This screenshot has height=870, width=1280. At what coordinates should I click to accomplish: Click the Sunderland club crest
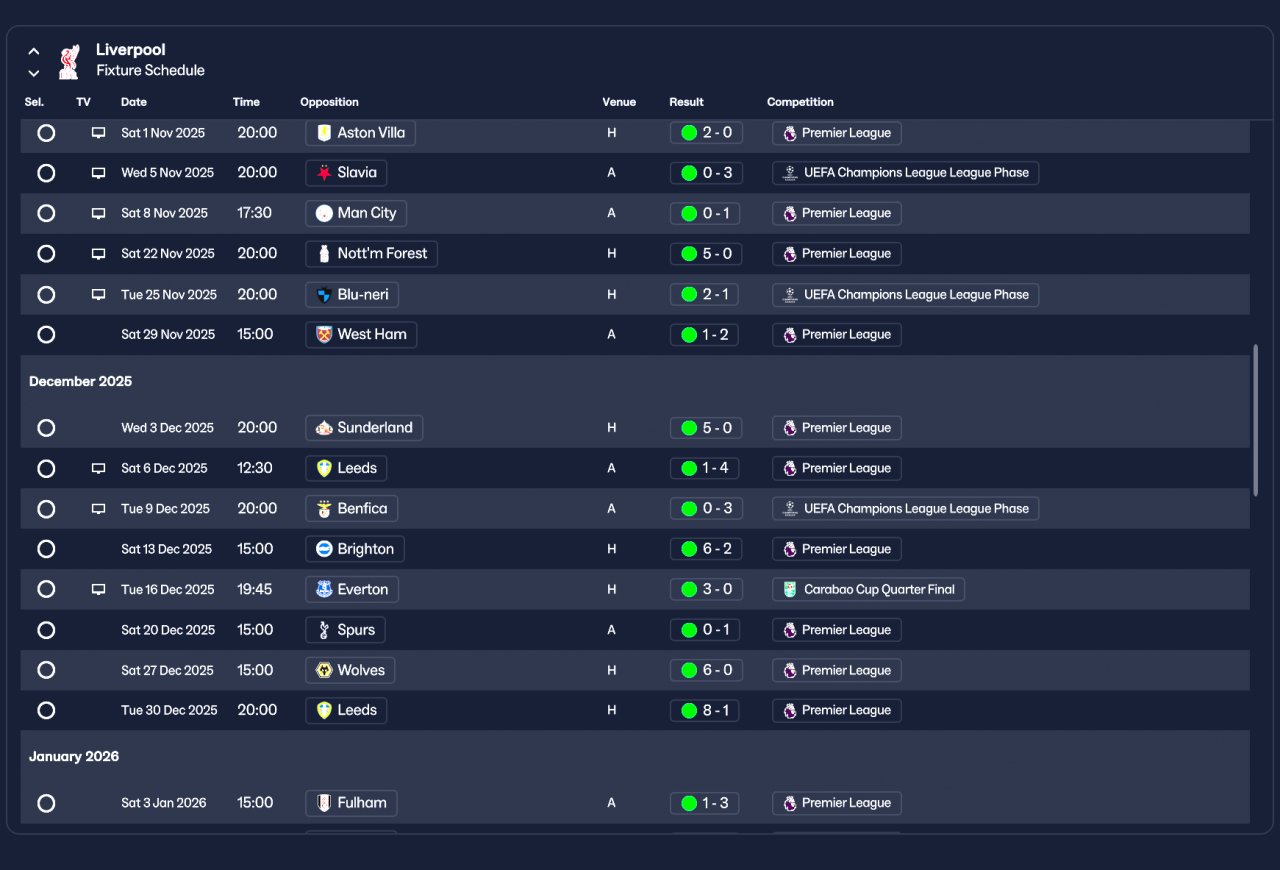coord(324,428)
